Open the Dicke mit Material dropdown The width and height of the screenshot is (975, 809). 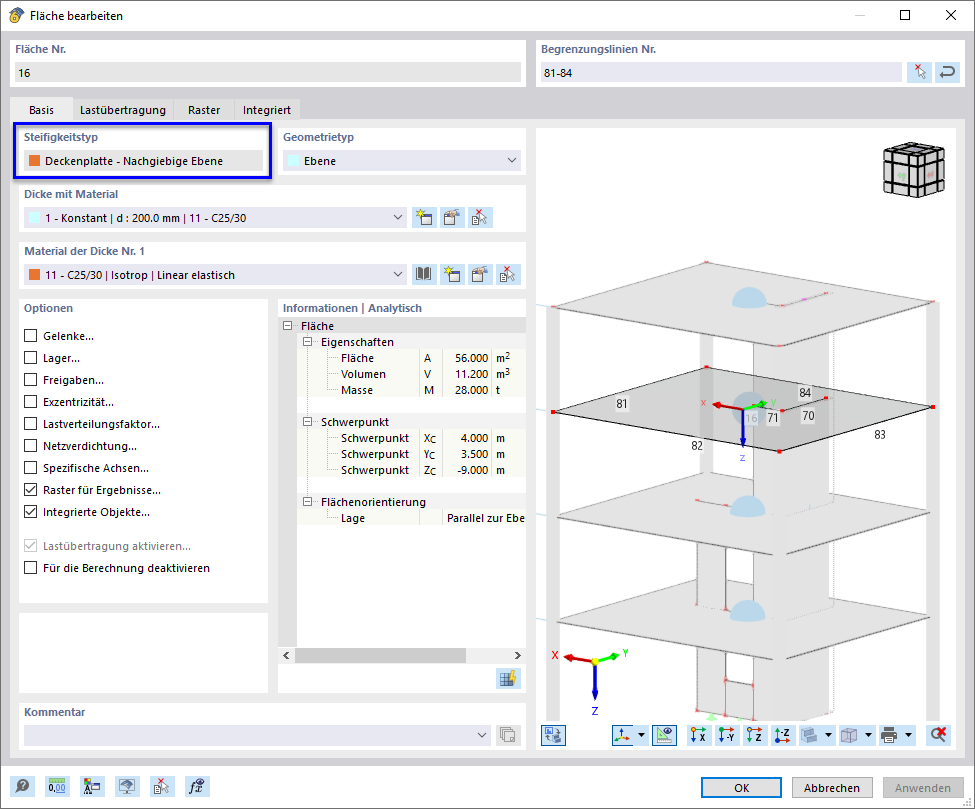point(397,218)
